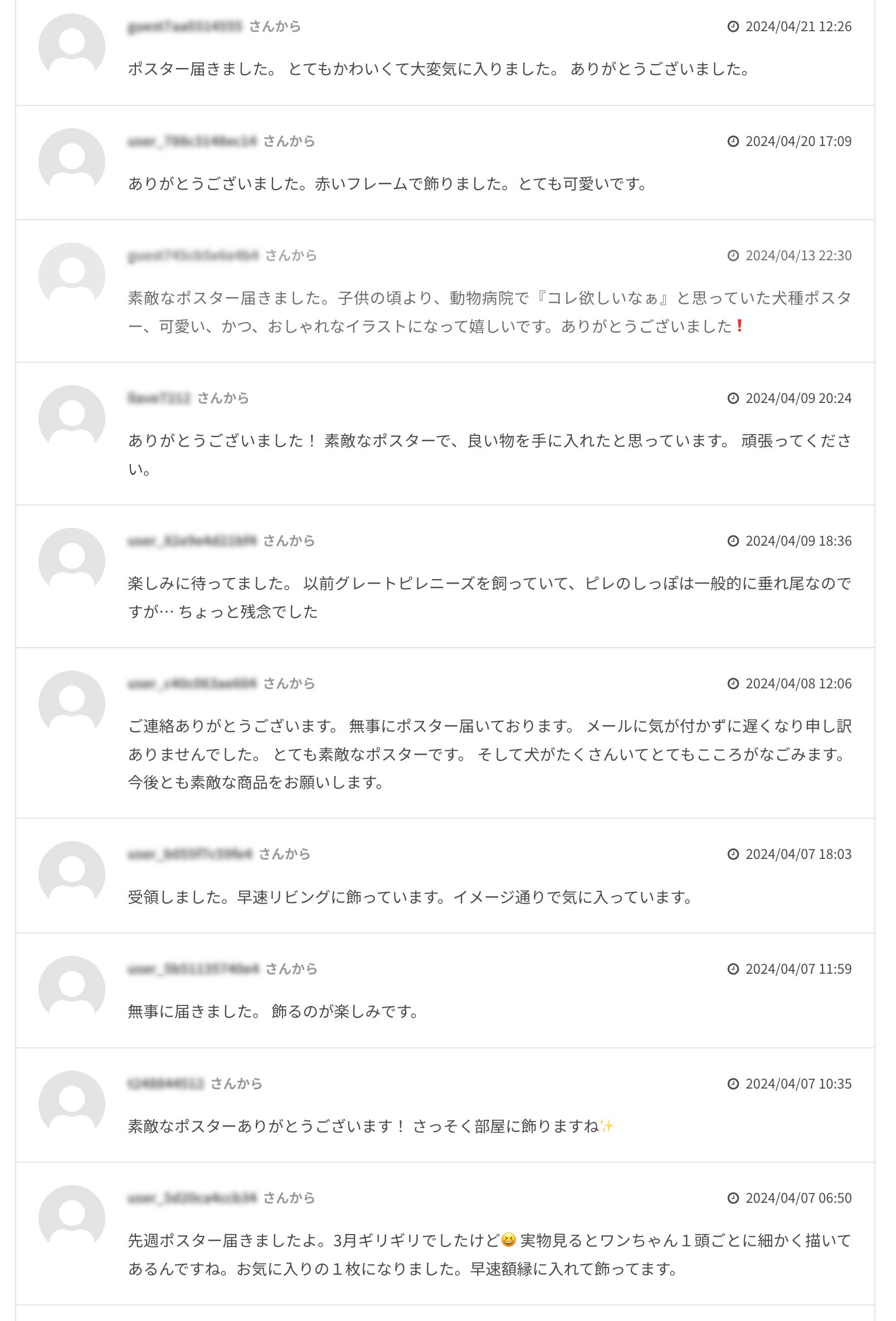The height and width of the screenshot is (1321, 896).
Task: Click the clock icon next to 2024/04/07 10:35
Action: (733, 1084)
